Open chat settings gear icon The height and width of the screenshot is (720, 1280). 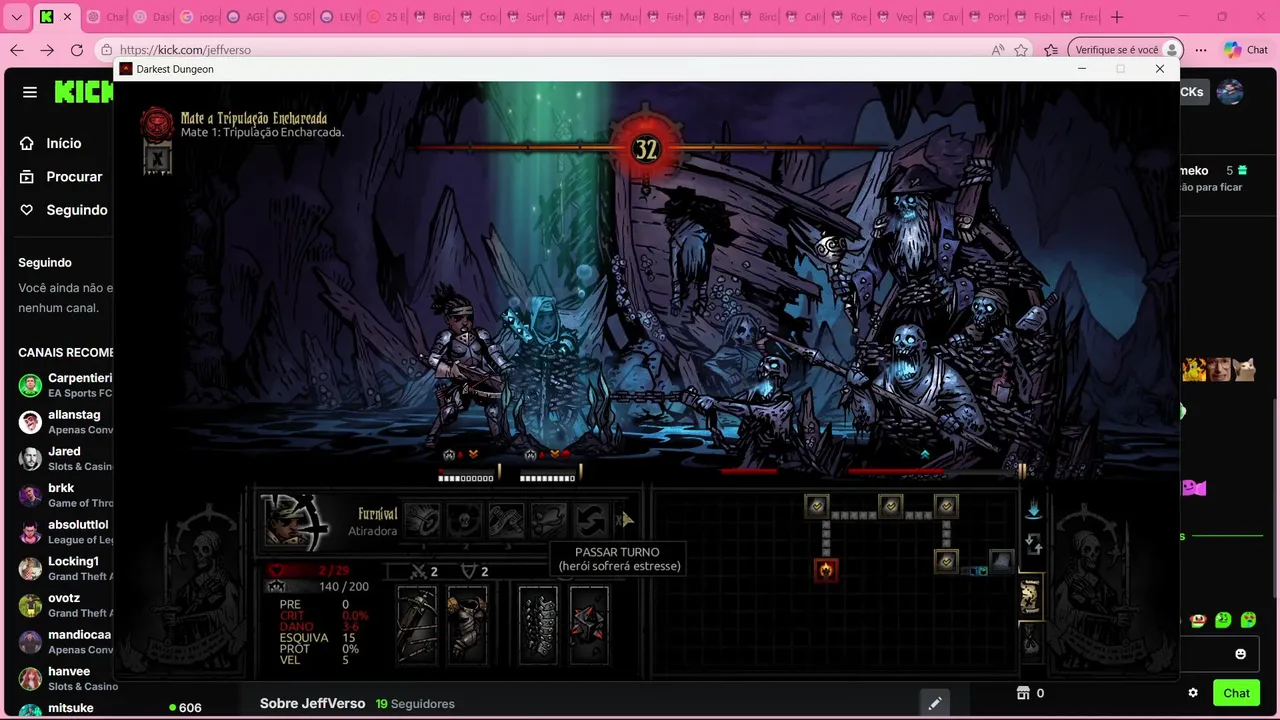click(x=1193, y=693)
